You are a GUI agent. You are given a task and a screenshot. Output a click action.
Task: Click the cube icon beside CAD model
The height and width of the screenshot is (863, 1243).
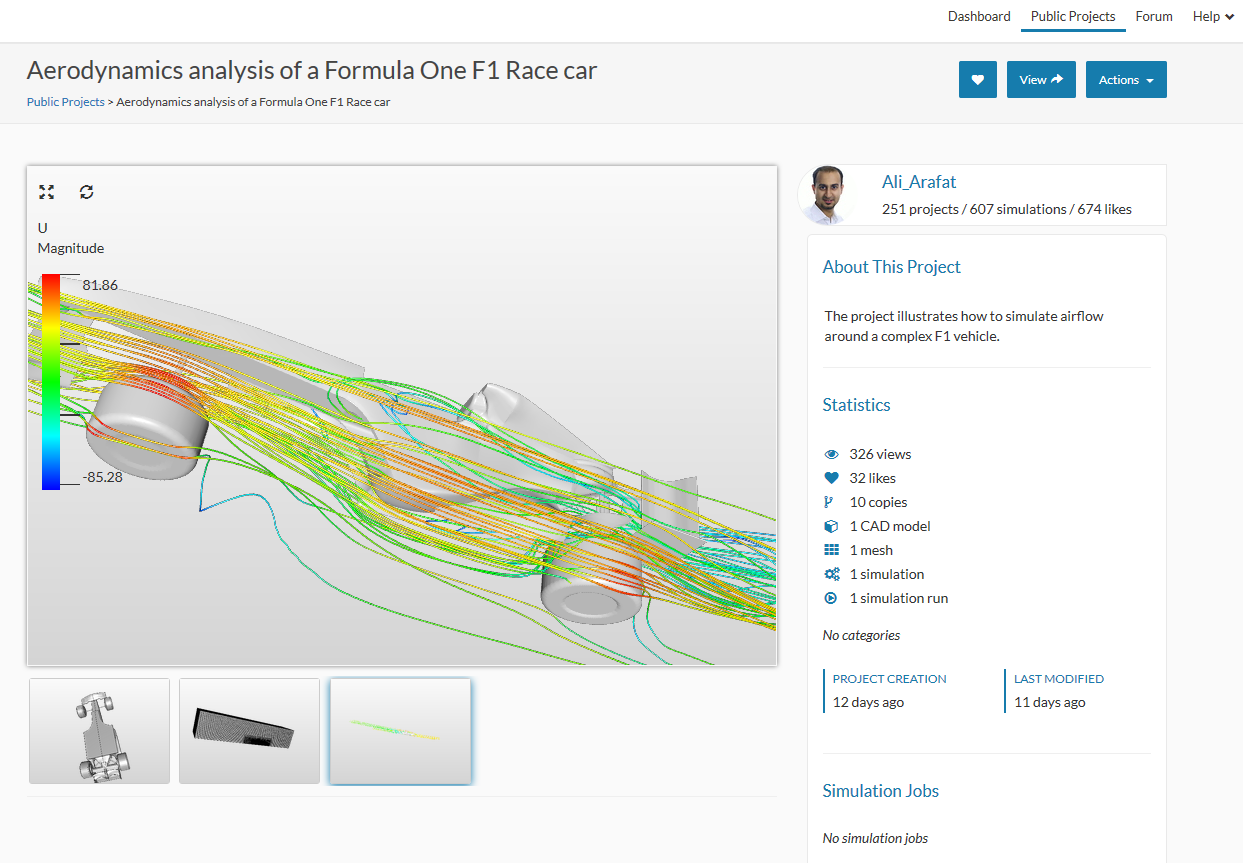pyautogui.click(x=831, y=526)
